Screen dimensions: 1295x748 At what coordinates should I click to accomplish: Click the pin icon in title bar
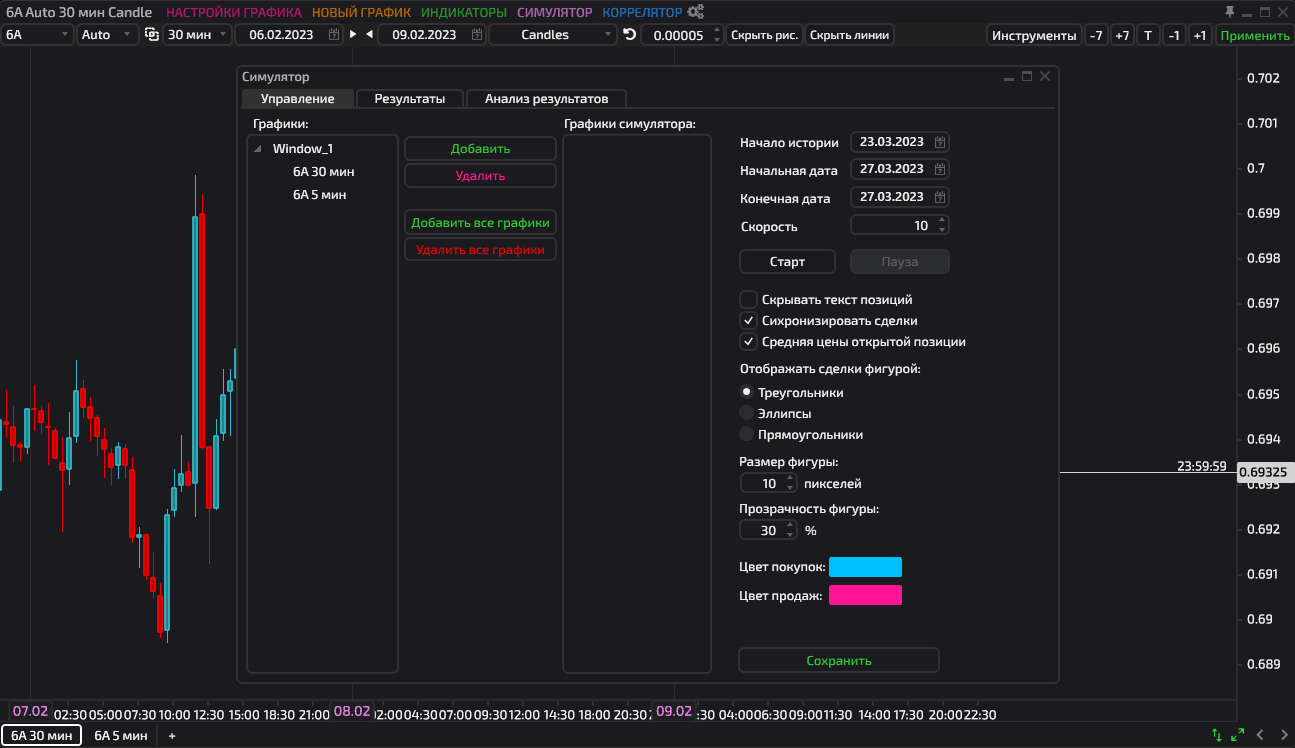click(1230, 13)
